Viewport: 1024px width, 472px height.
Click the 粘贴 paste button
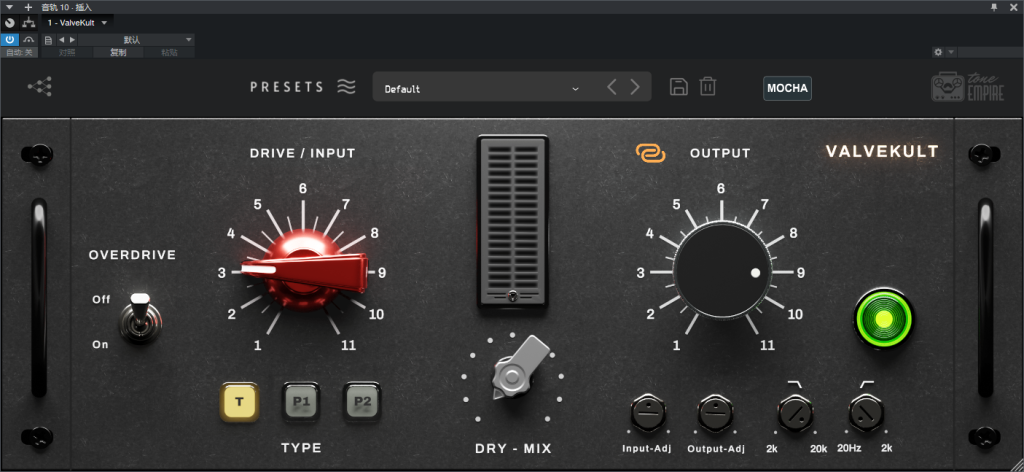click(169, 52)
